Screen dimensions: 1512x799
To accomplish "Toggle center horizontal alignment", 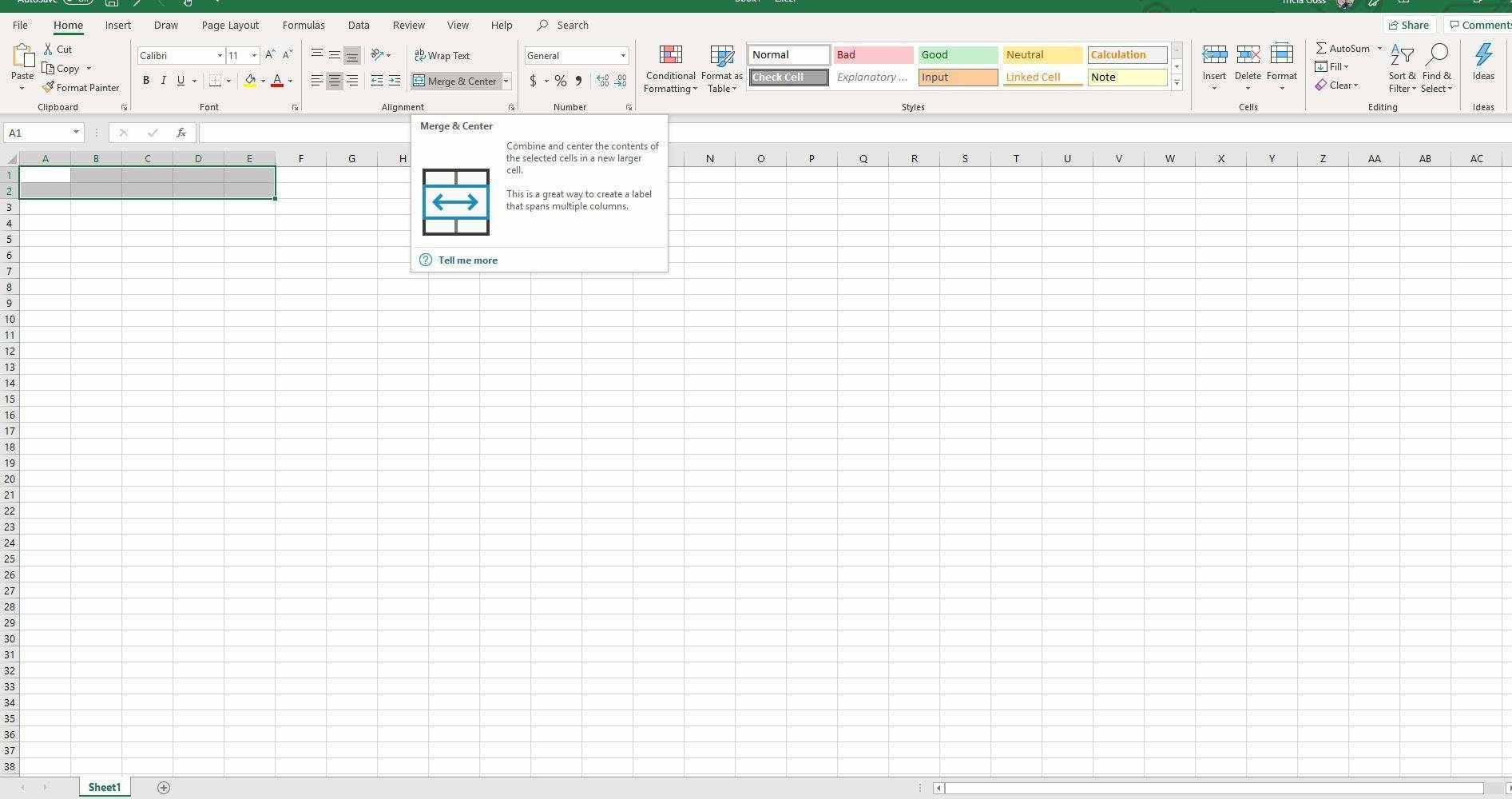I will click(x=335, y=81).
